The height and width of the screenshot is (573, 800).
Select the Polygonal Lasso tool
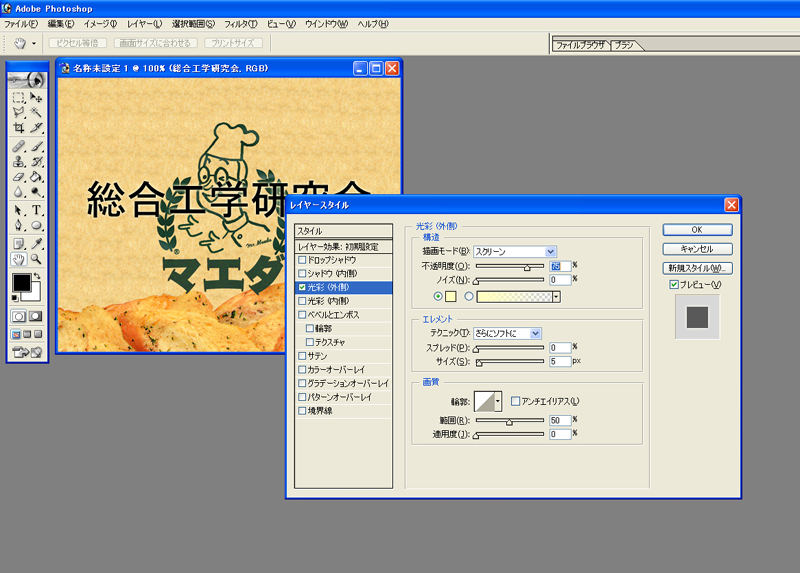coord(19,112)
